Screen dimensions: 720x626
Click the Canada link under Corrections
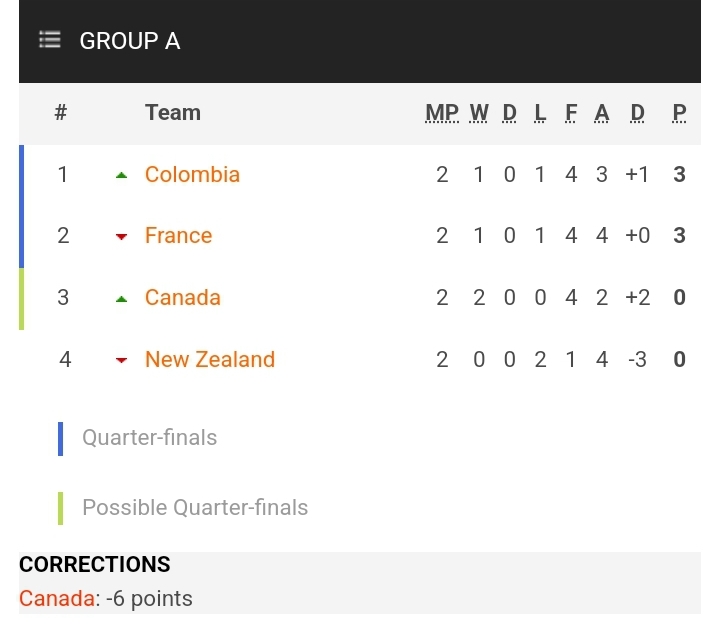point(57,598)
